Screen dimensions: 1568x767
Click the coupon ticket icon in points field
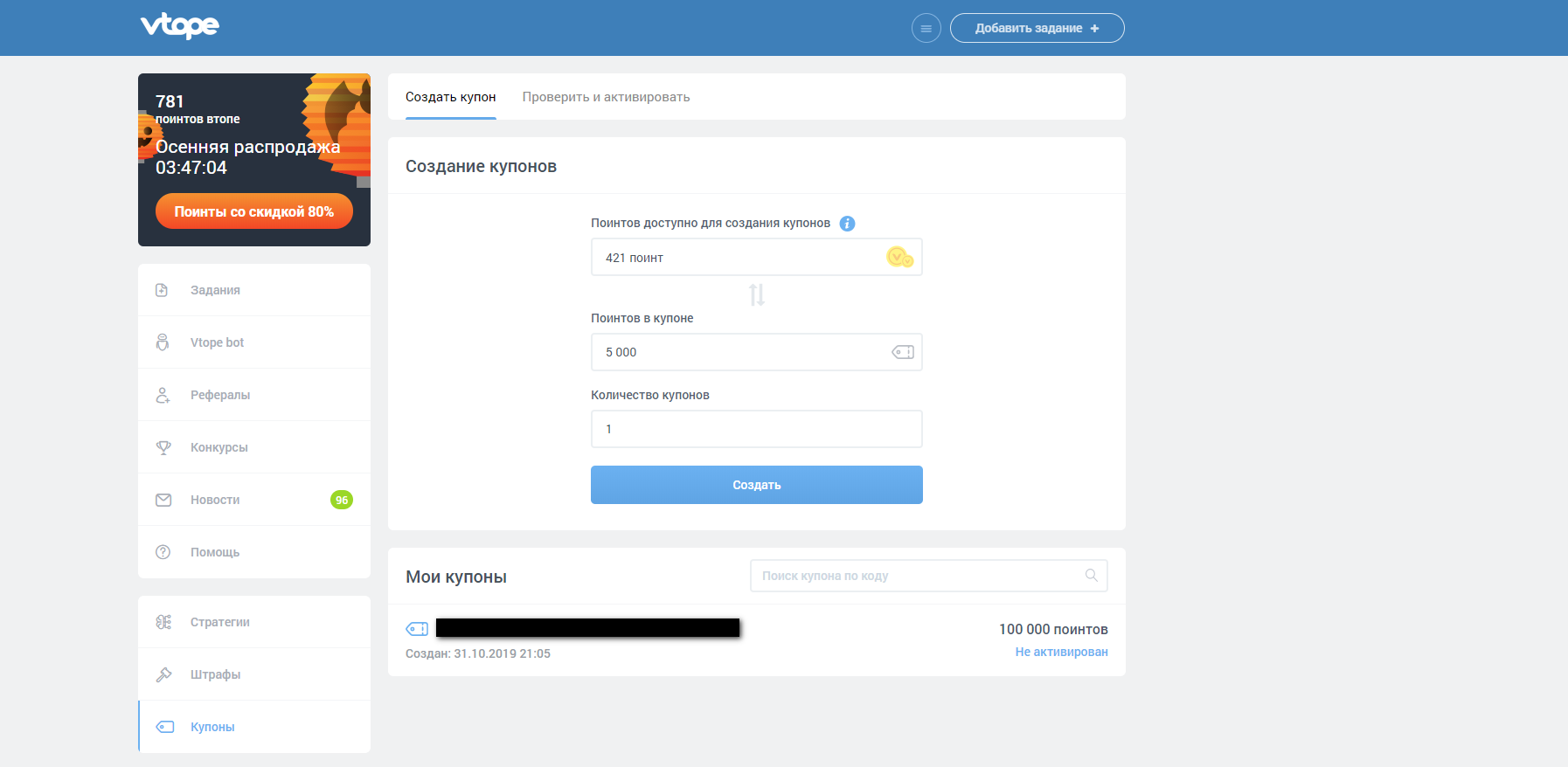tap(902, 352)
